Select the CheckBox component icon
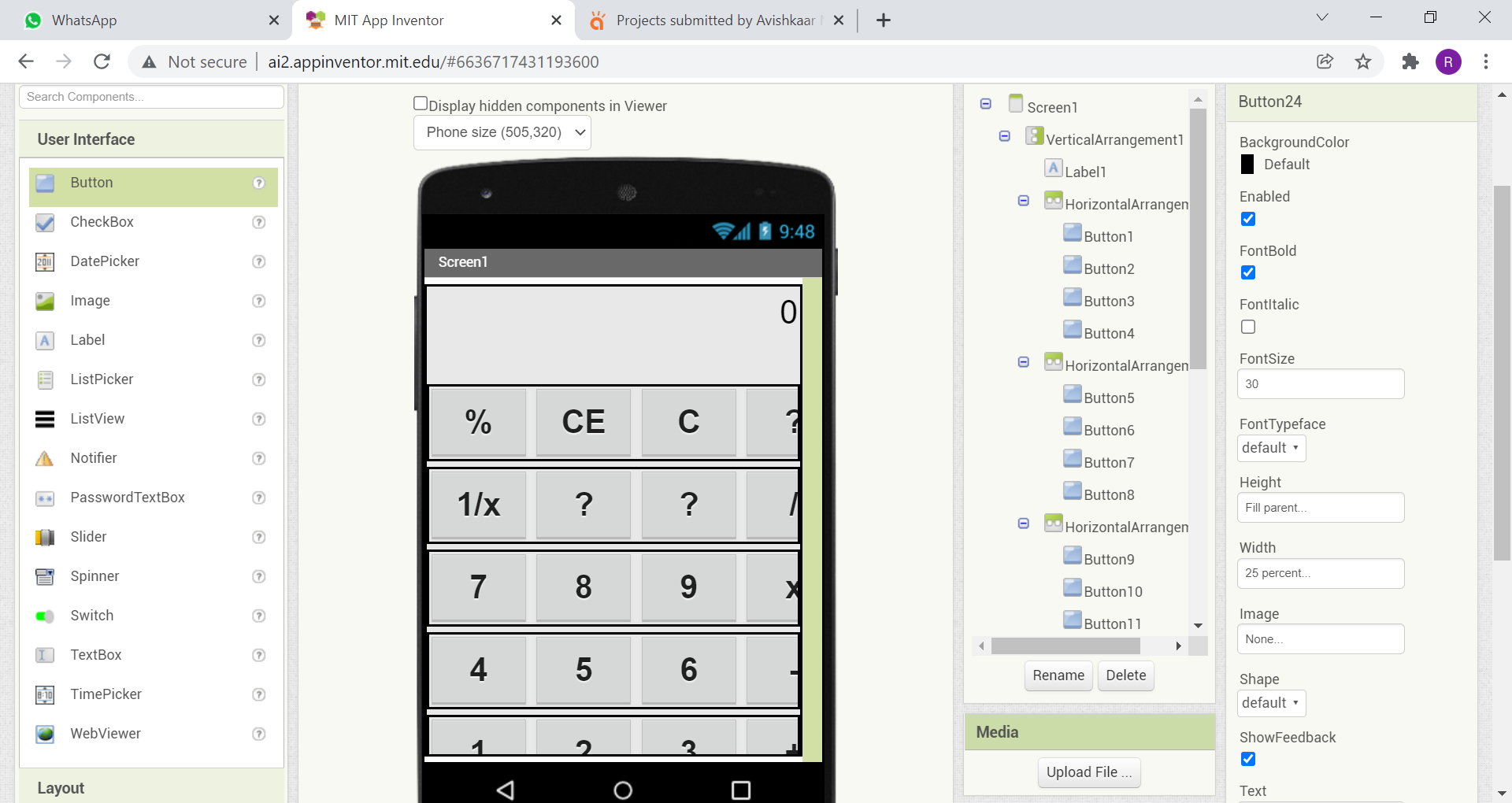Image resolution: width=1512 pixels, height=803 pixels. (x=45, y=222)
